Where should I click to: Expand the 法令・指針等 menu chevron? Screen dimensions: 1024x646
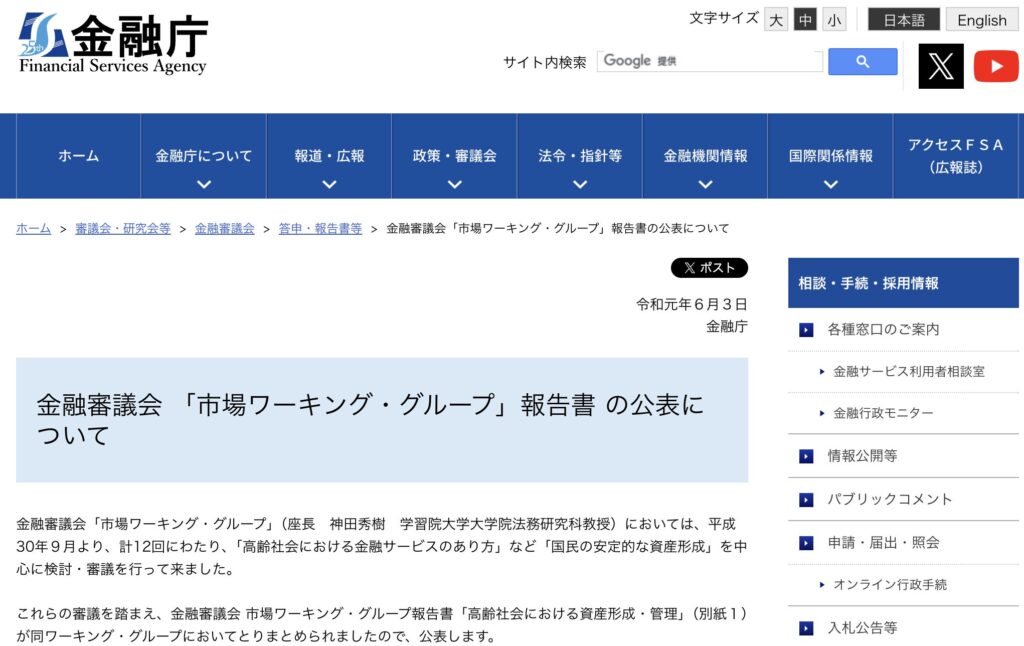tap(580, 184)
